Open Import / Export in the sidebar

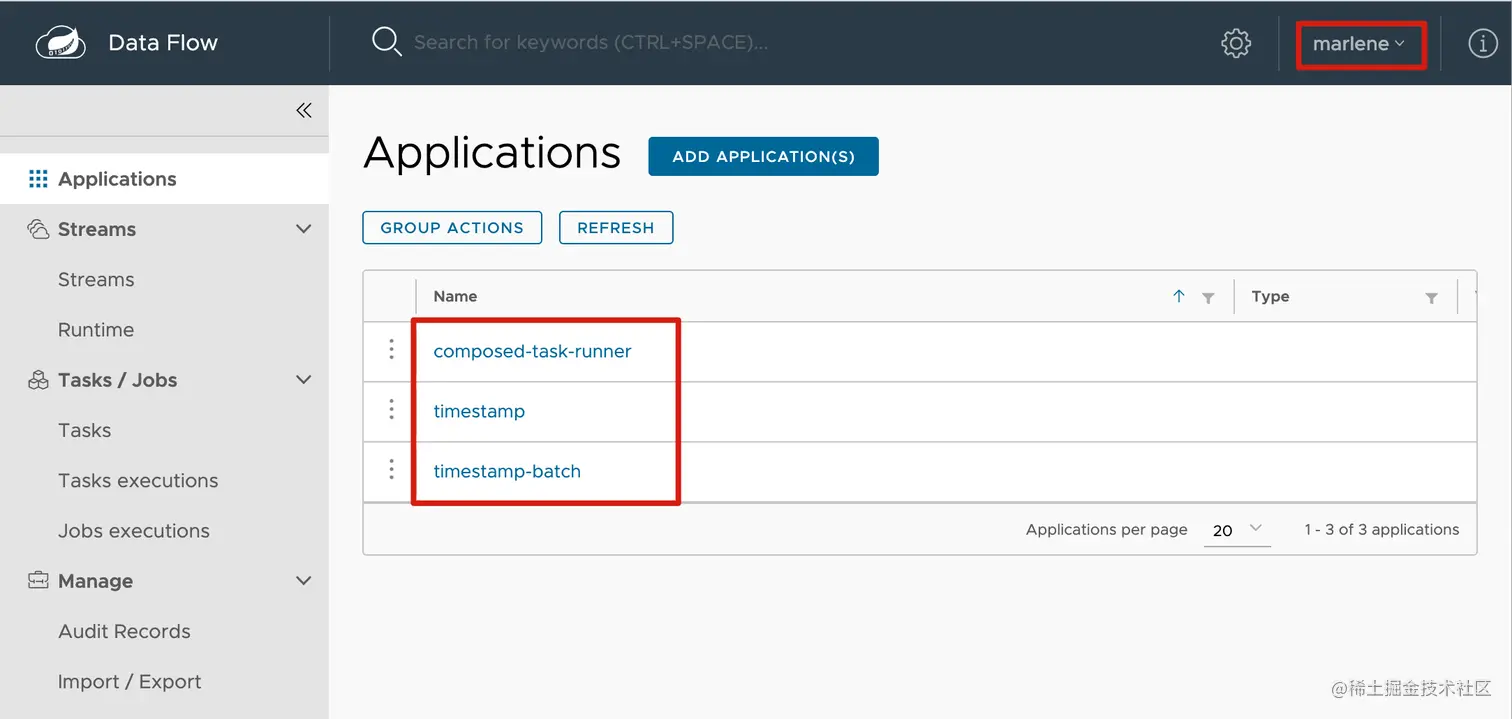coord(130,681)
